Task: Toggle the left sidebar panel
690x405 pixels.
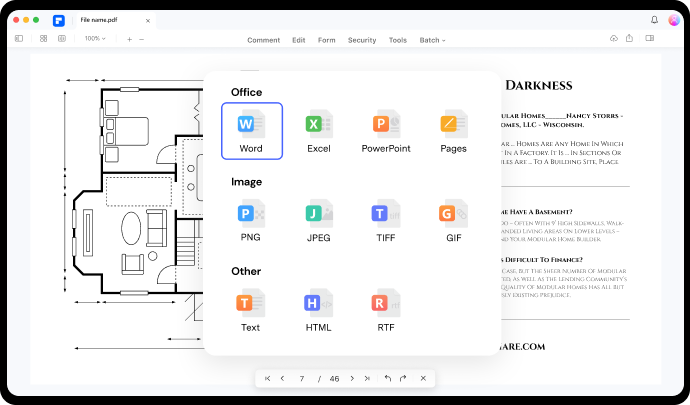Action: 19,39
